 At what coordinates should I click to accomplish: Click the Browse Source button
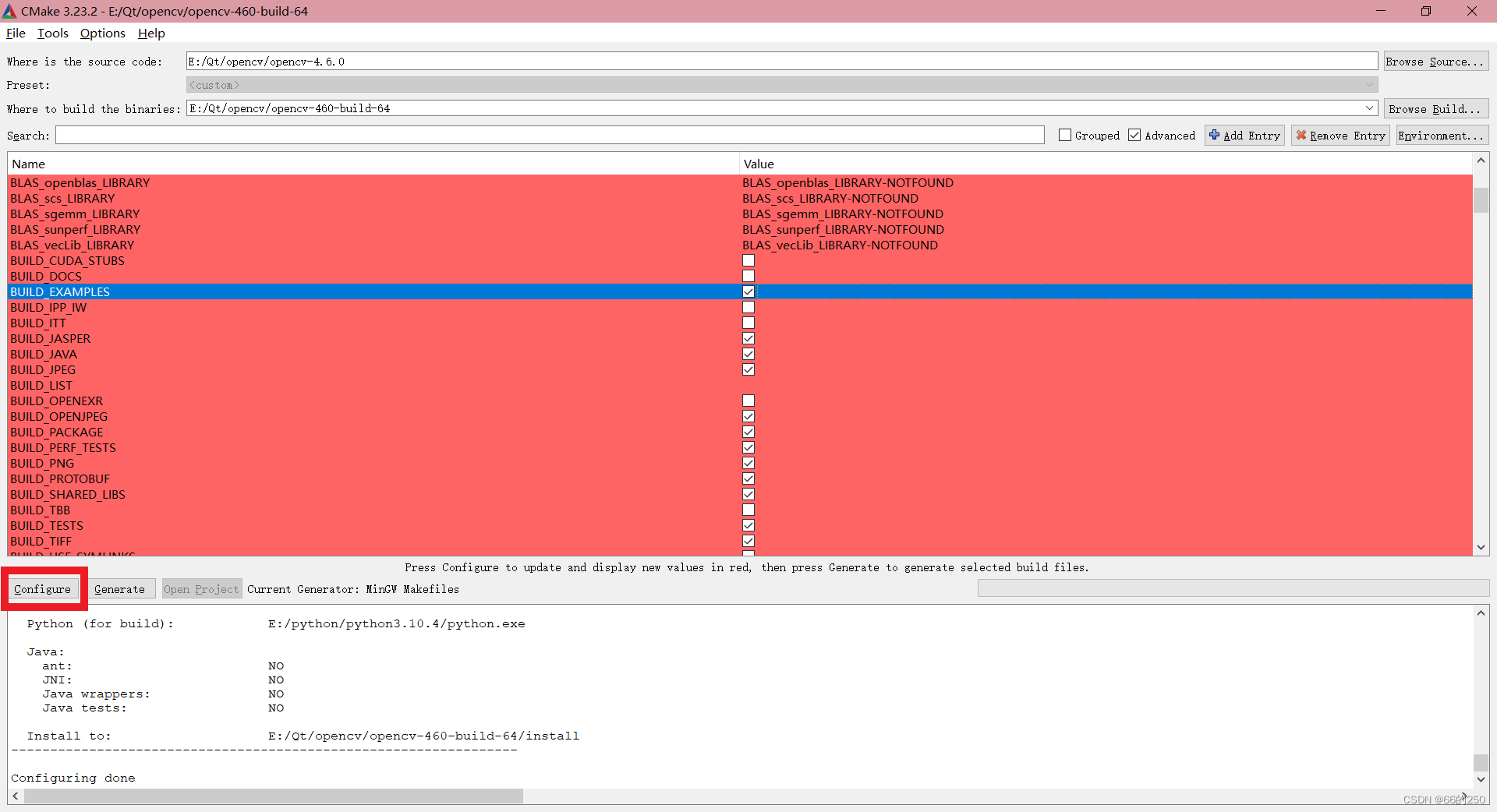(1435, 62)
